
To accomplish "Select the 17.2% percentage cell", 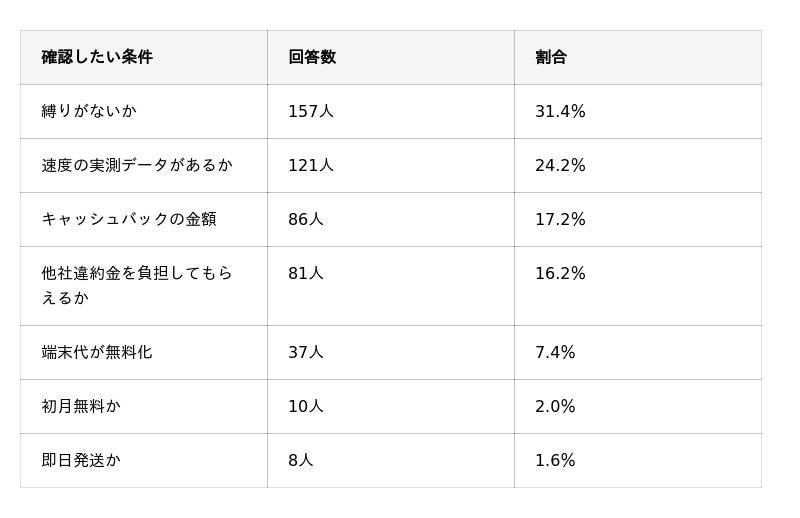I will pyautogui.click(x=560, y=219).
